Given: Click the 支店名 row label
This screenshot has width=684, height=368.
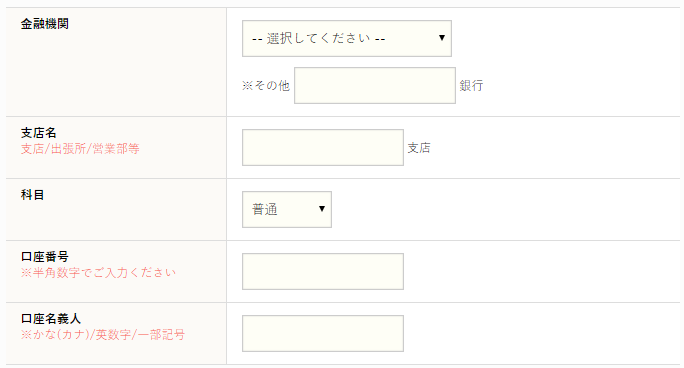Looking at the screenshot, I should (38, 133).
